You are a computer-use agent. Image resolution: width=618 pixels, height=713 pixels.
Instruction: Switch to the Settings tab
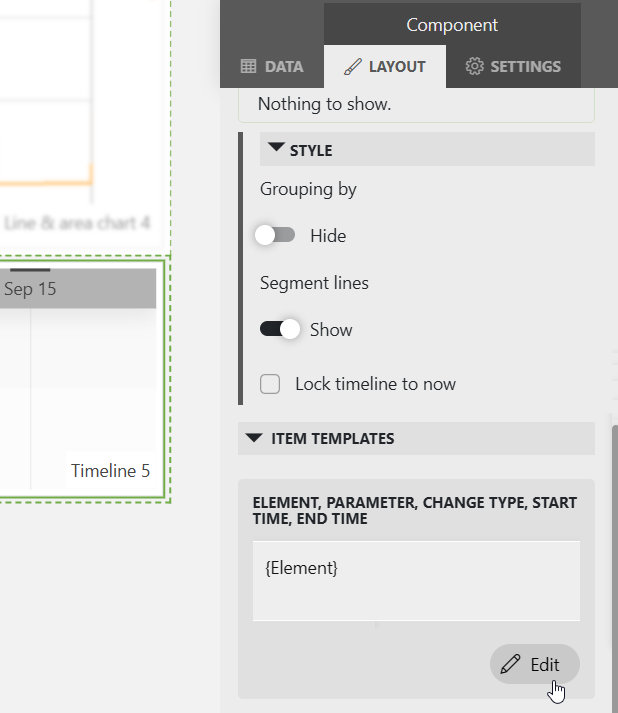(x=513, y=67)
